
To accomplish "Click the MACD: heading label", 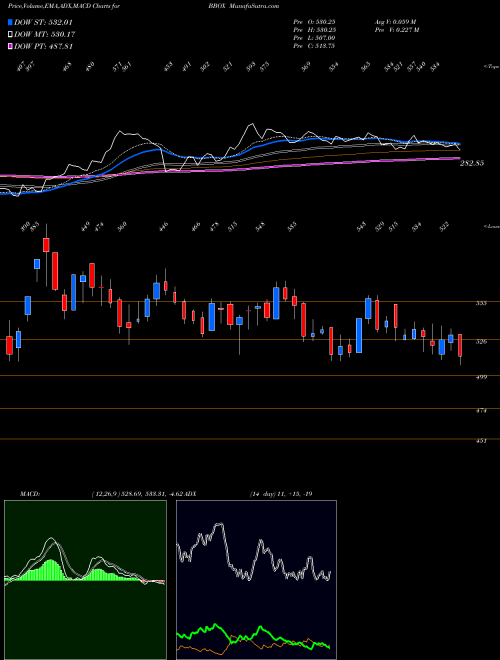I will pyautogui.click(x=29, y=494).
